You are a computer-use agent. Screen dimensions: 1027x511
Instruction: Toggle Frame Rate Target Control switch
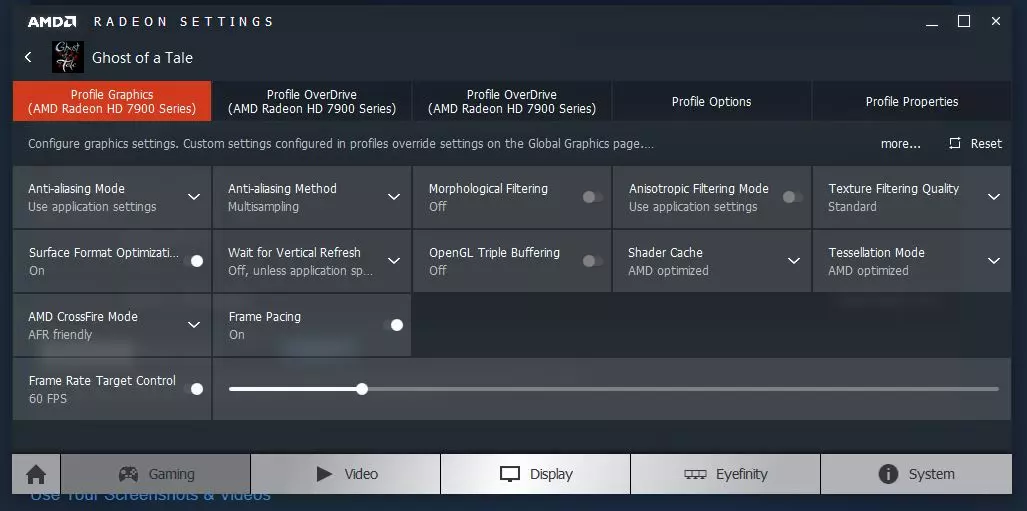(196, 389)
